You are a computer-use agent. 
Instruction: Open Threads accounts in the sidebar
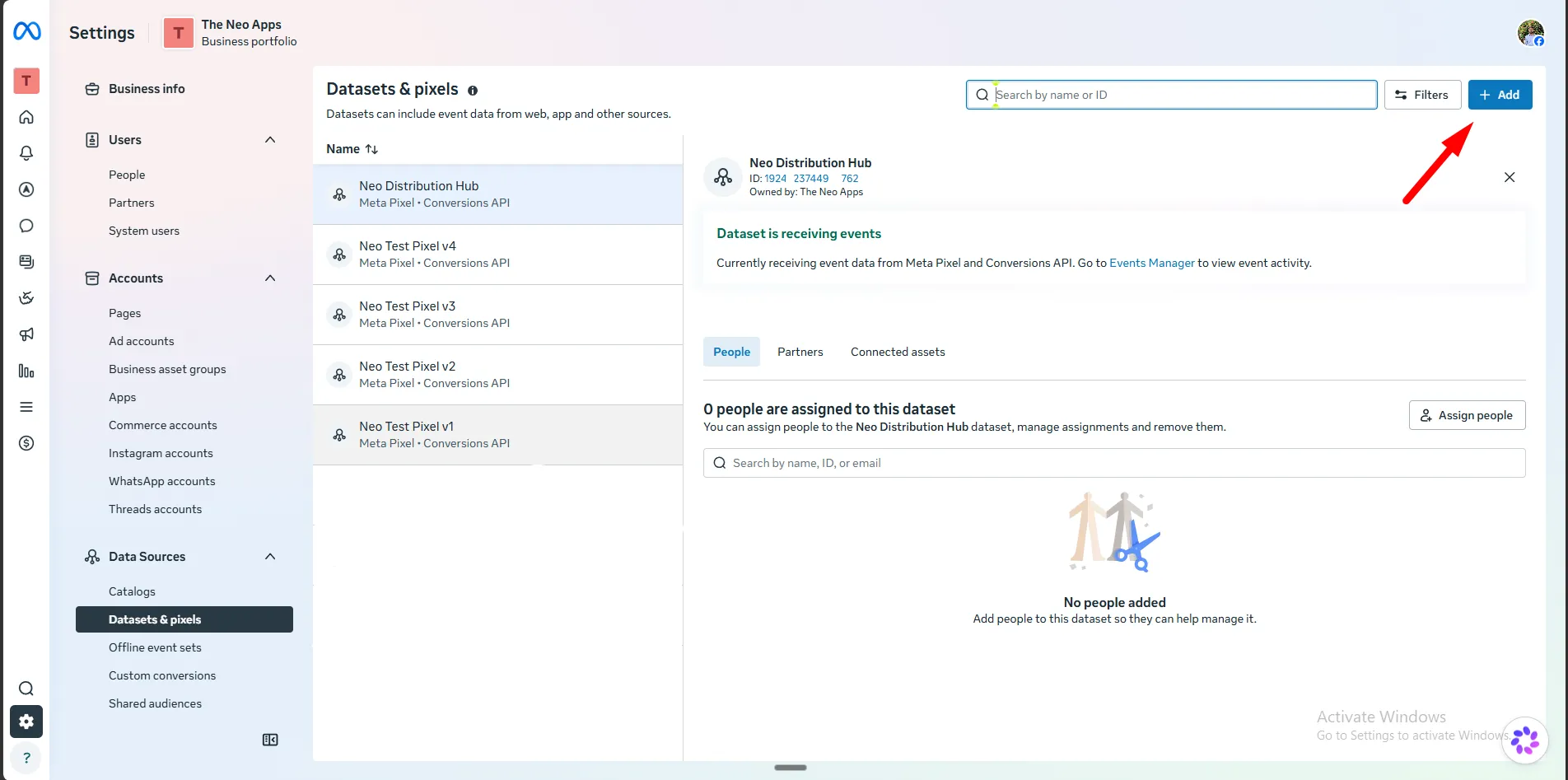click(155, 509)
